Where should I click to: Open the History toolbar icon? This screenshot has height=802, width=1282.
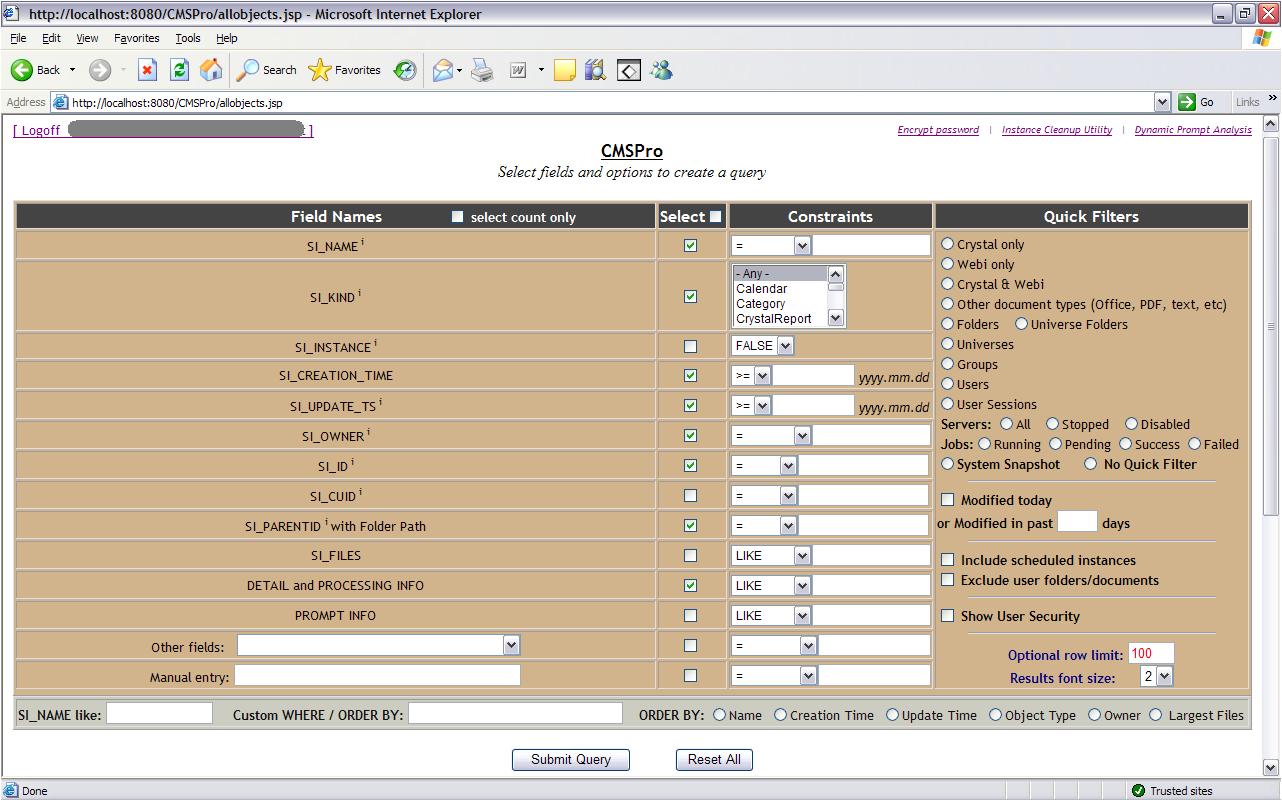[405, 70]
